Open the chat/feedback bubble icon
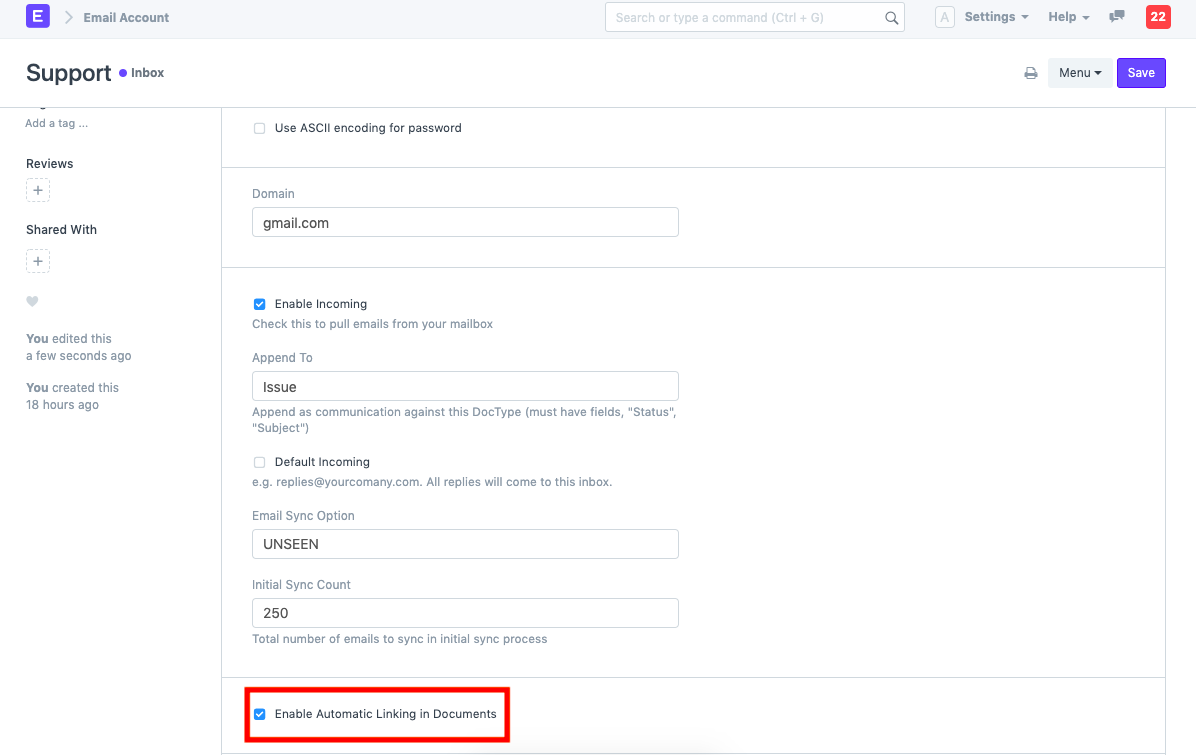The height and width of the screenshot is (755, 1196). pyautogui.click(x=1116, y=17)
